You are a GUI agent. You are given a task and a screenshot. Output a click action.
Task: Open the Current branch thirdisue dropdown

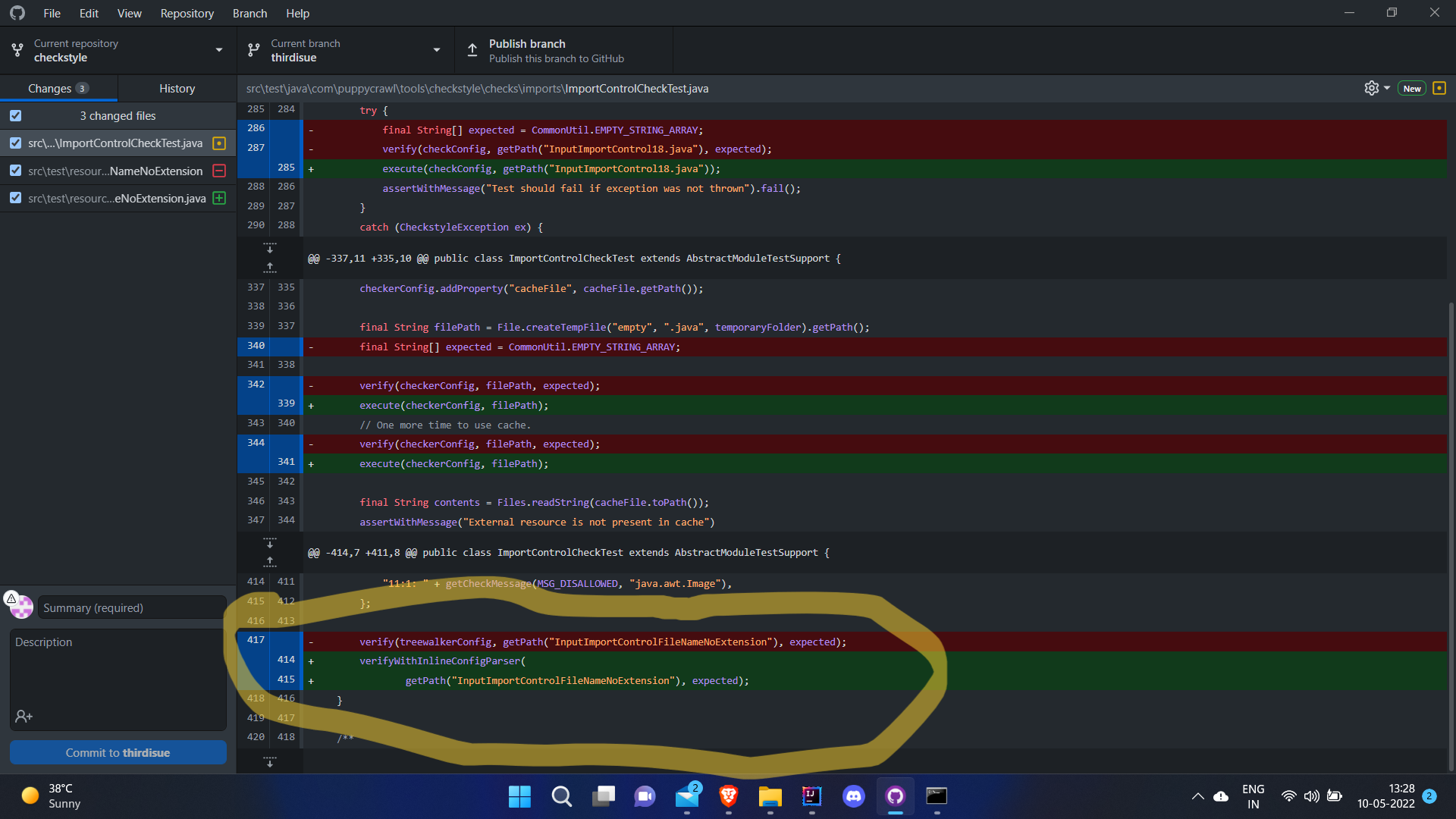(345, 51)
